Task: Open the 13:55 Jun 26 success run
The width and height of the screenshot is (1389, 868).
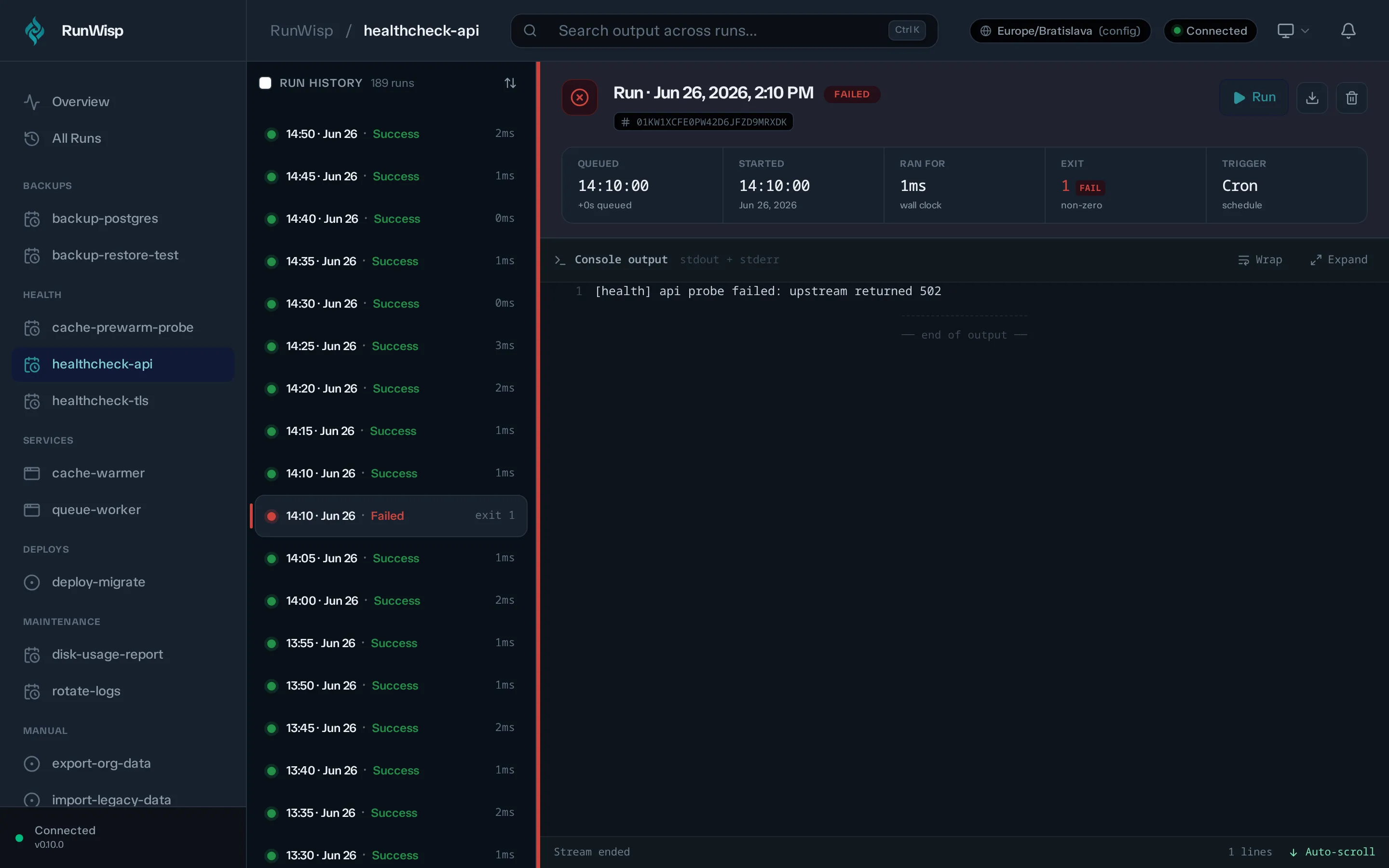Action: (x=390, y=644)
